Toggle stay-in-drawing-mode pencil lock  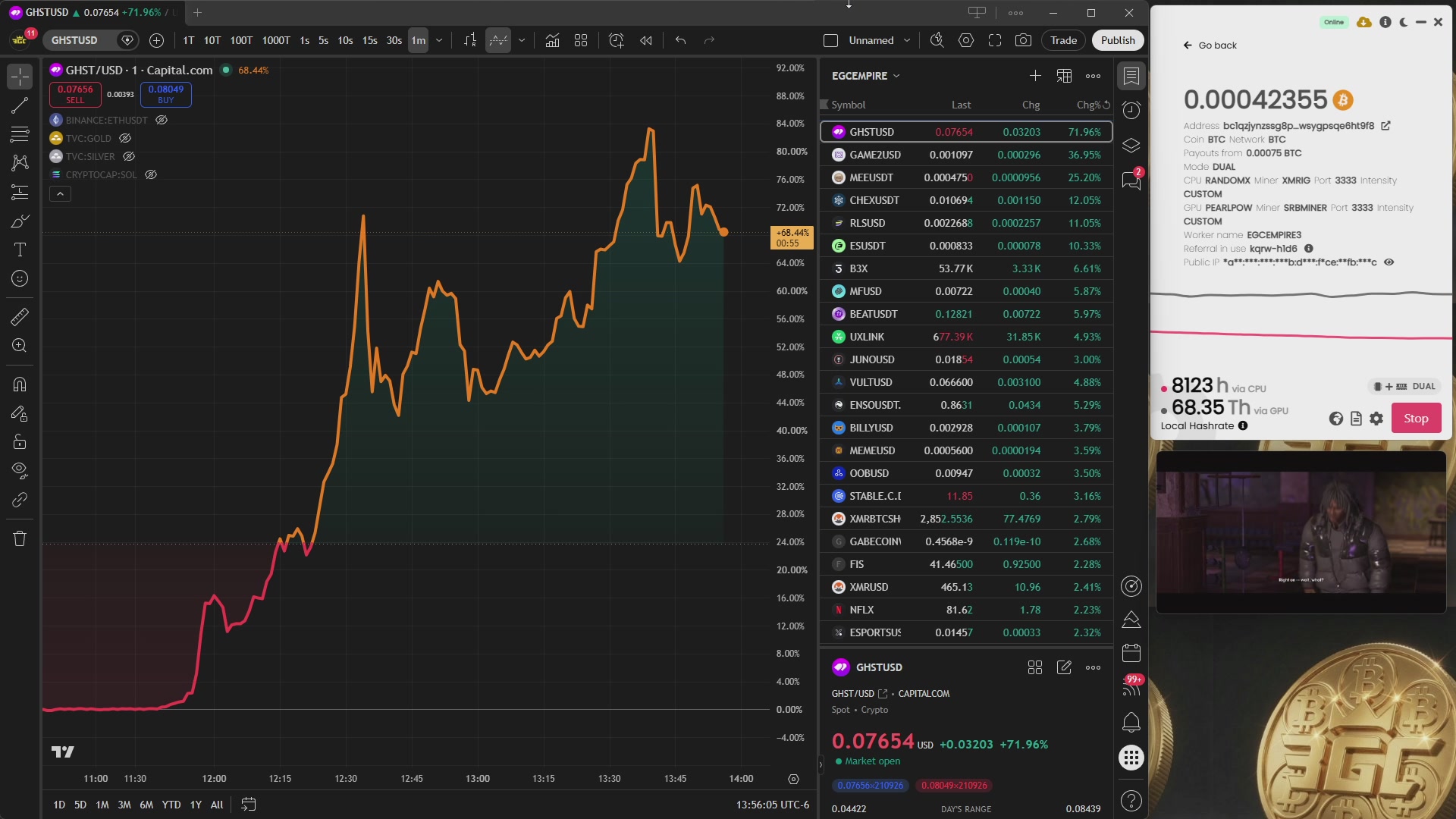coord(20,413)
